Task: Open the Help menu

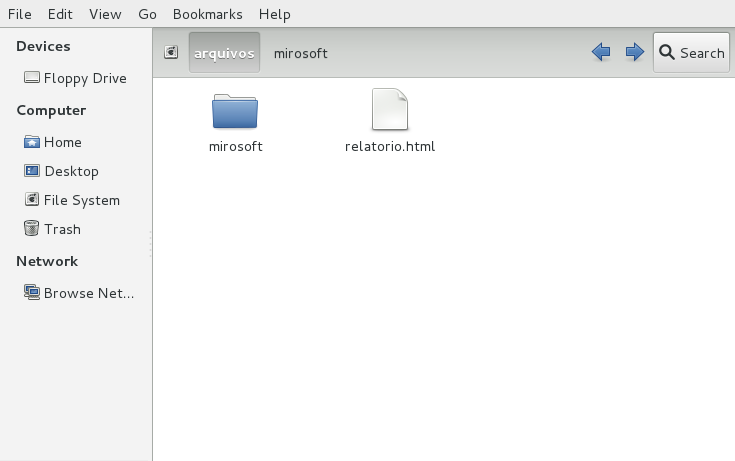Action: click(274, 14)
